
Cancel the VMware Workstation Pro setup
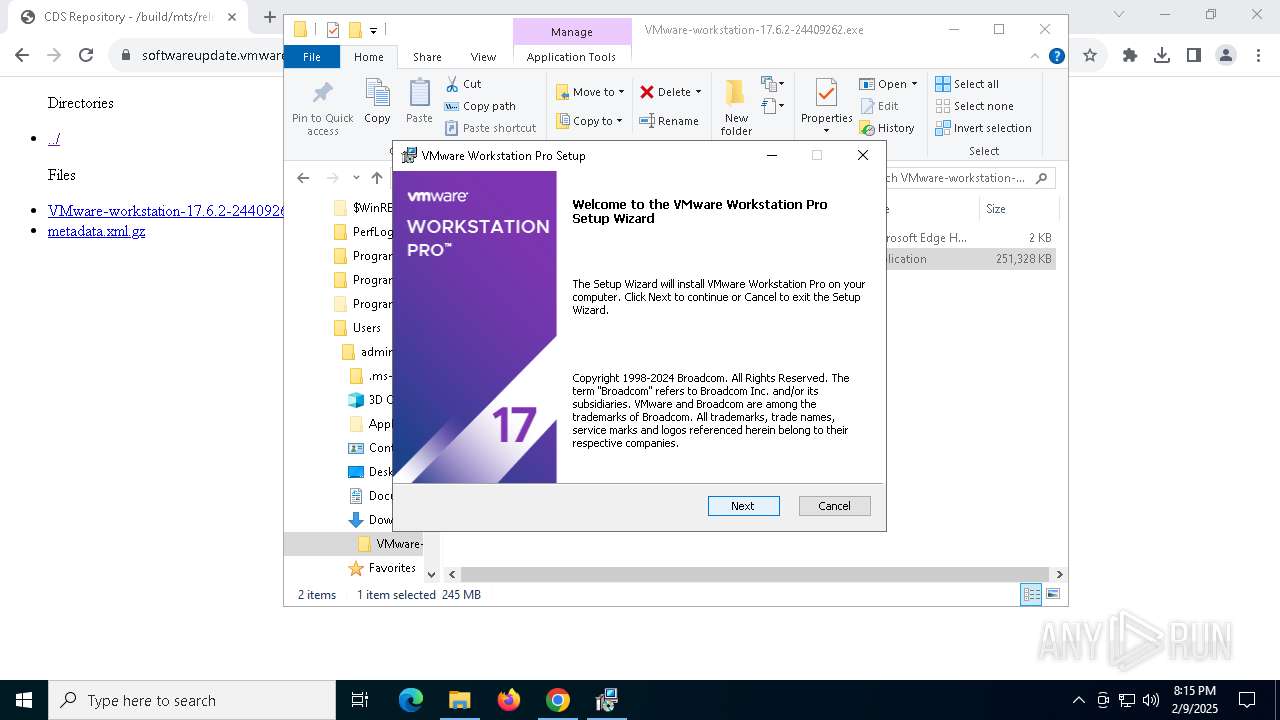click(x=834, y=506)
